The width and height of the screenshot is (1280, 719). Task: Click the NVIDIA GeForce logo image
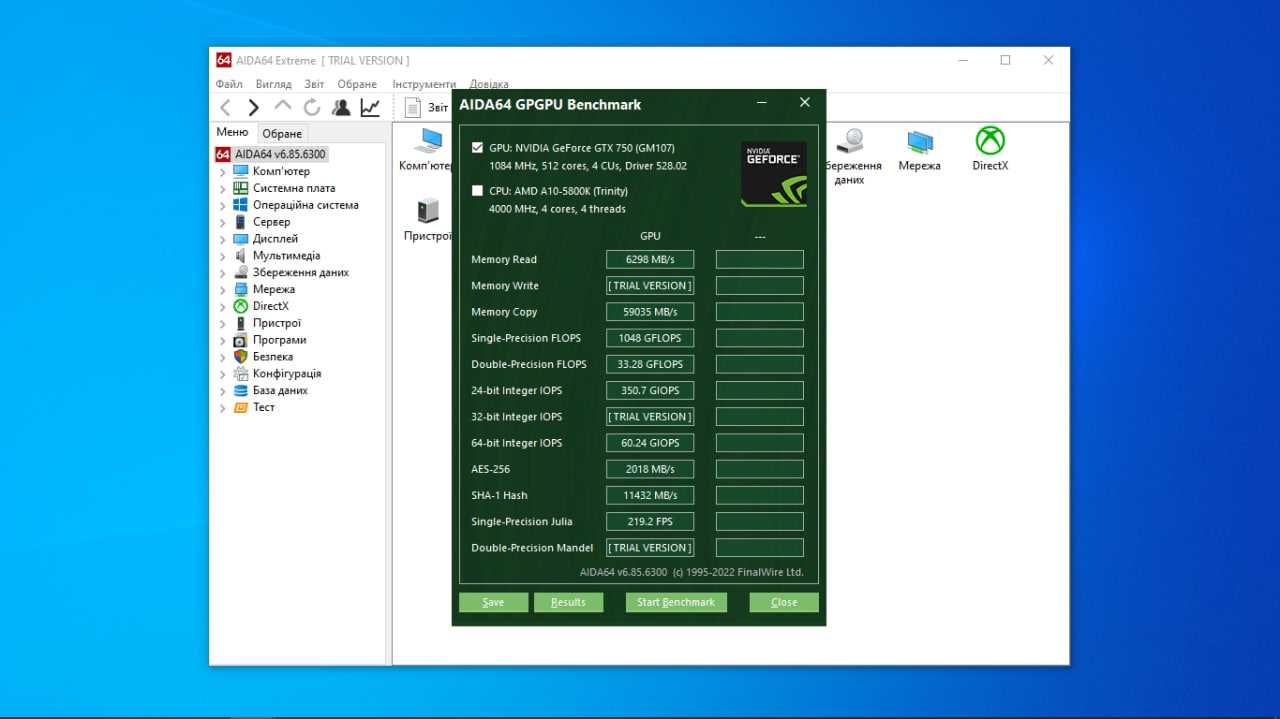(774, 174)
